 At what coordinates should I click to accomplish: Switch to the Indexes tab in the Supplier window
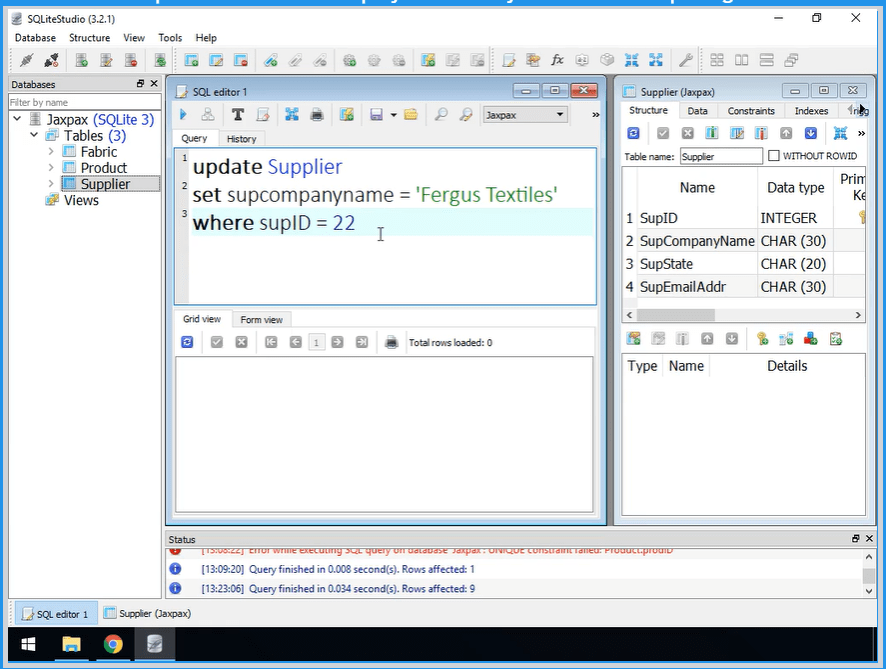811,111
